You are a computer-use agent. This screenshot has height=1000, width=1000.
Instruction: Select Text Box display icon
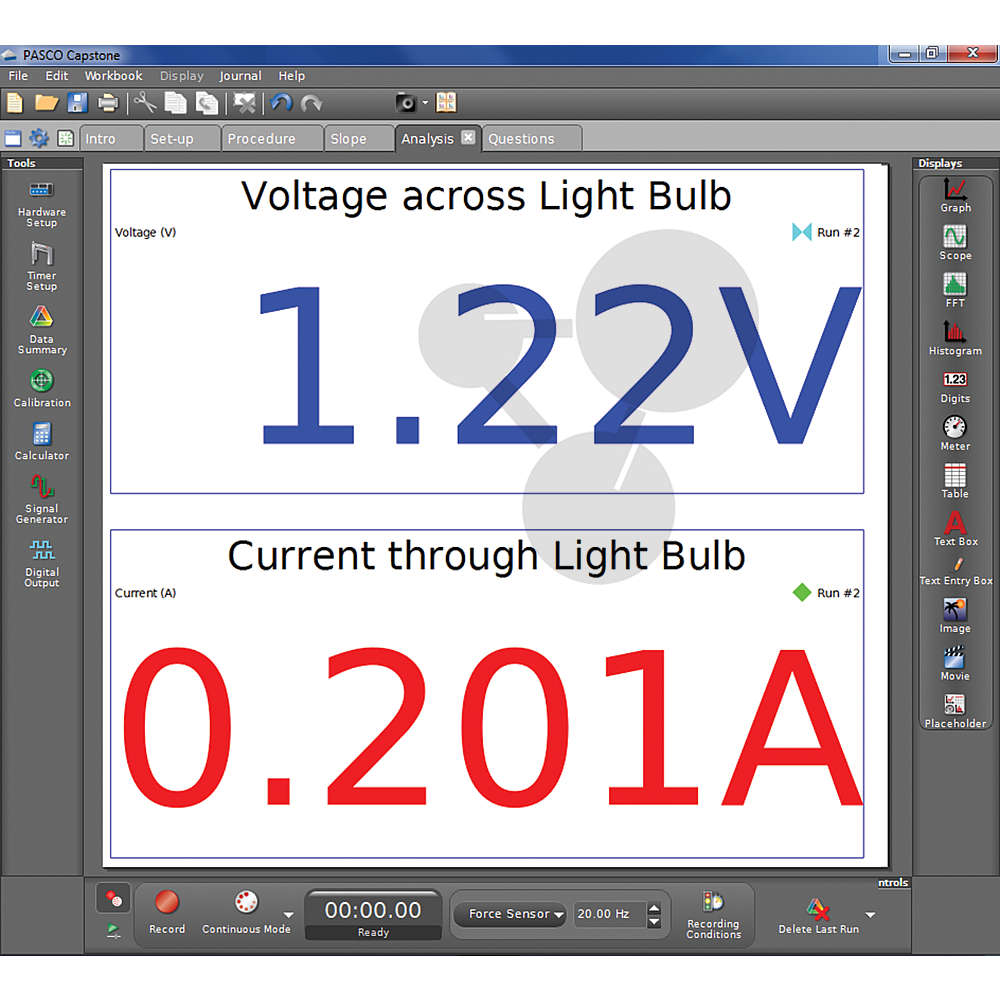point(955,529)
